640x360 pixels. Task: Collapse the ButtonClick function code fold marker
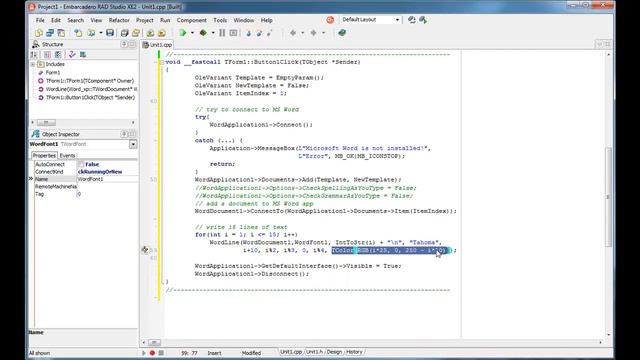coord(162,62)
